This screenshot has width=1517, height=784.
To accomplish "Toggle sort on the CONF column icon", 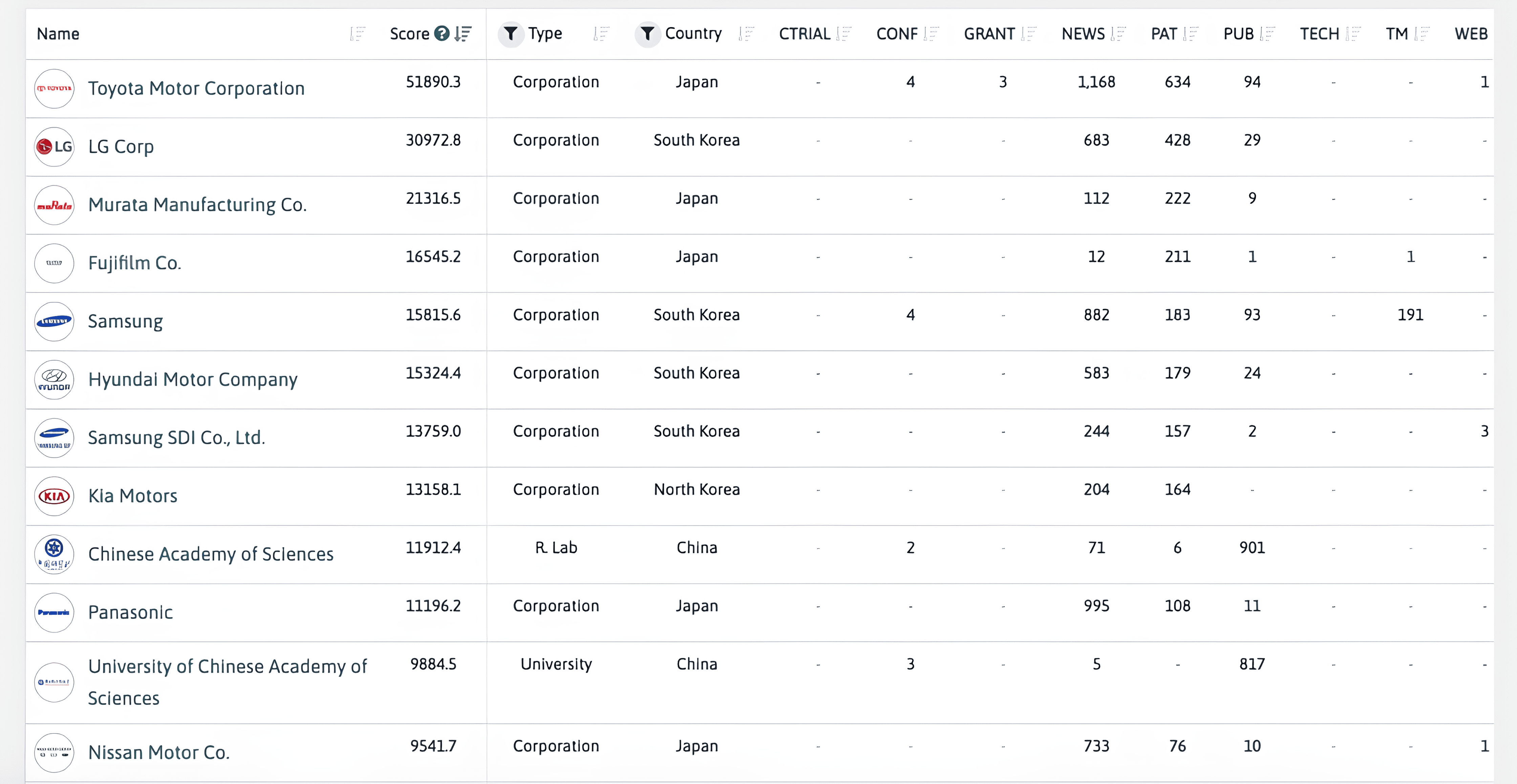I will pyautogui.click(x=931, y=34).
